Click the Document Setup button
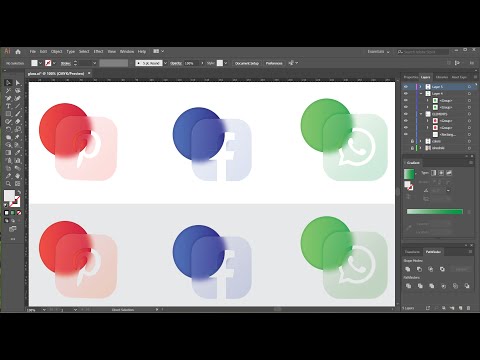Viewport: 480px width, 360px height. [x=247, y=63]
